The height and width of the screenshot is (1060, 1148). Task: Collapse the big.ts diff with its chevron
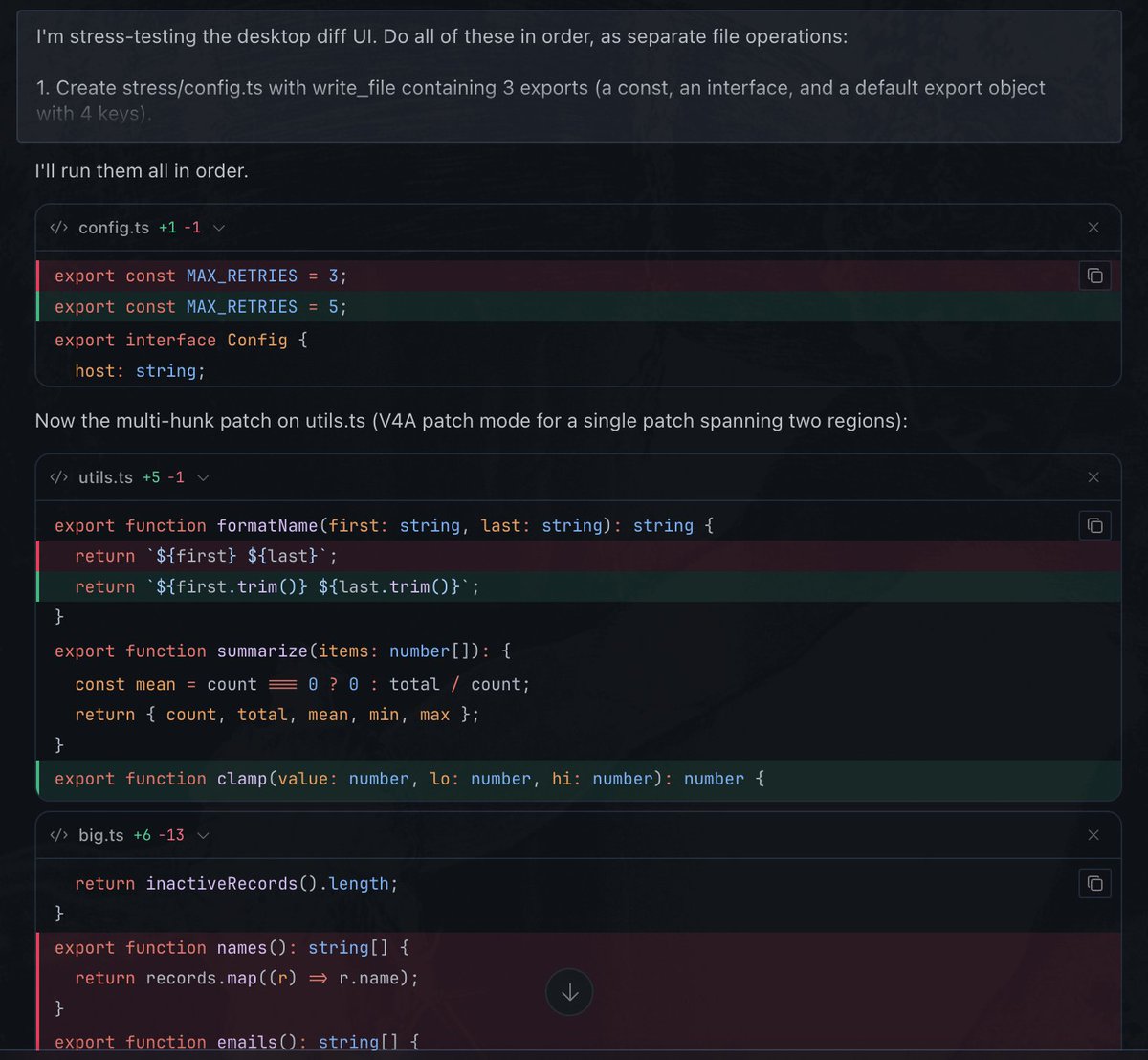[x=203, y=835]
